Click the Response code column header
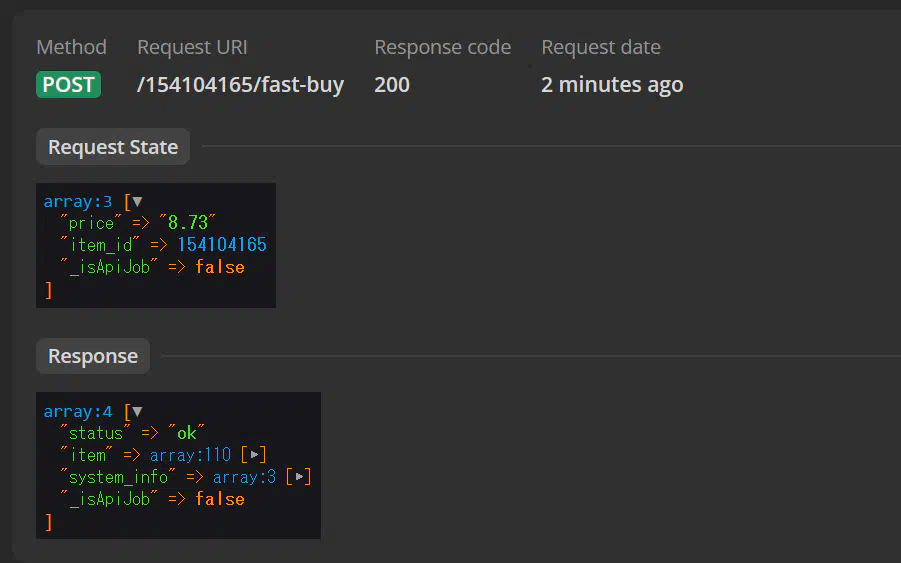 point(442,47)
